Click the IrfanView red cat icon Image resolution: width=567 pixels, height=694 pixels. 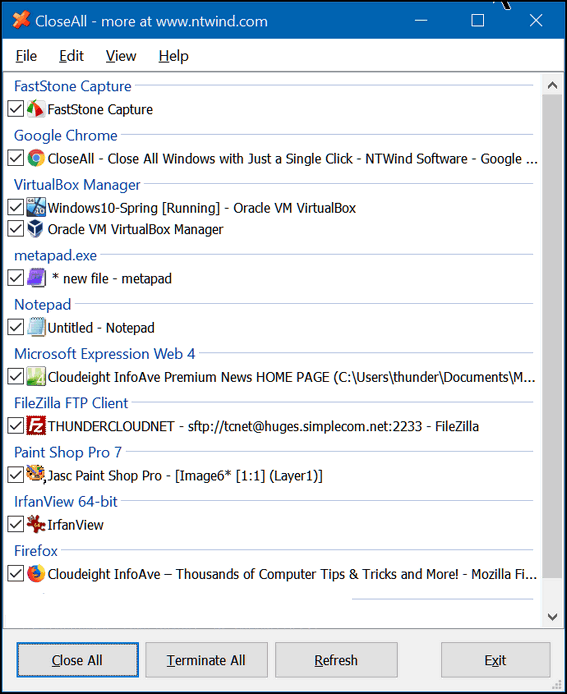pos(35,524)
